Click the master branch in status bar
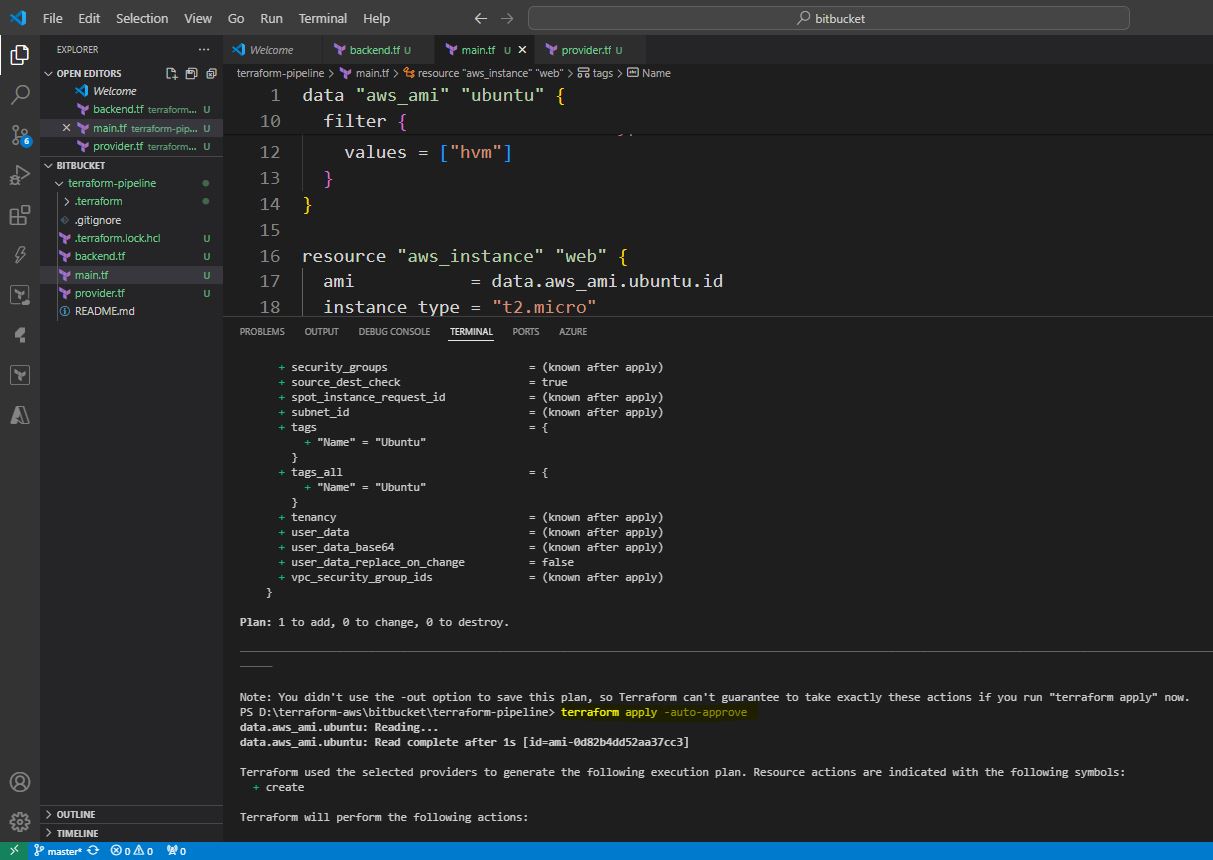 tap(63, 851)
